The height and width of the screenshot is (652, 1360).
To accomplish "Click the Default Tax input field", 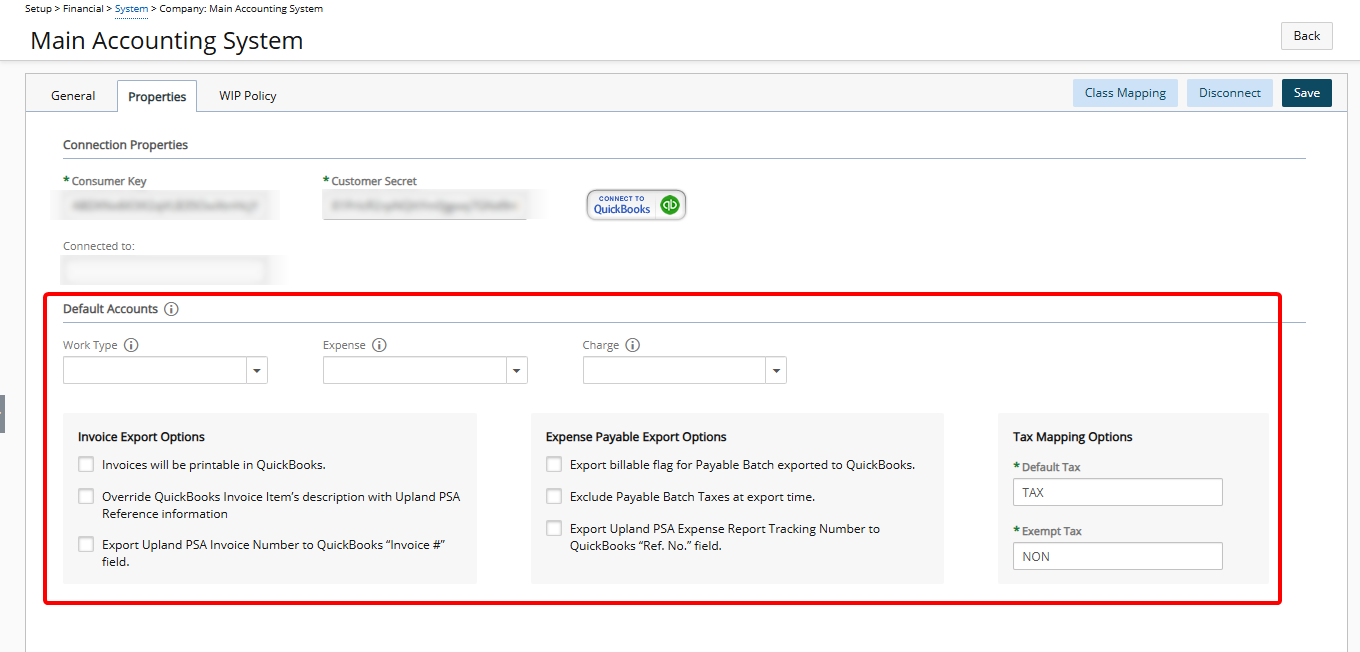I will click(1118, 492).
